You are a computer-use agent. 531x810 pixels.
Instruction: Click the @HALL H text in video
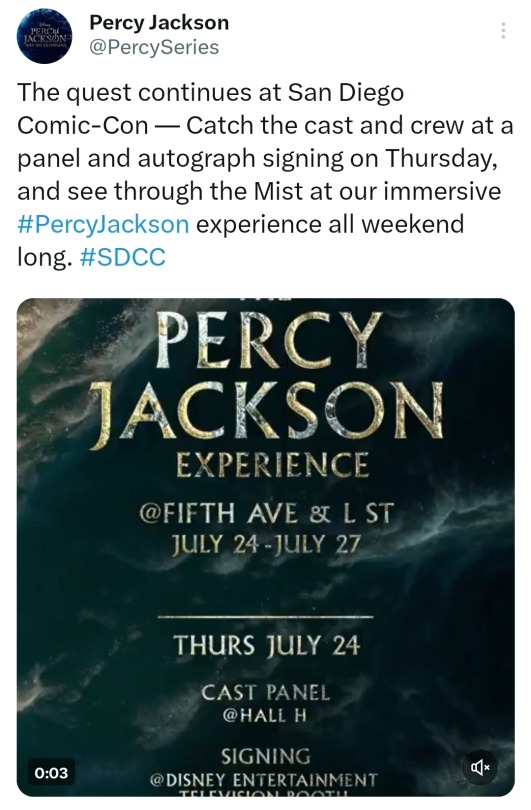point(264,715)
